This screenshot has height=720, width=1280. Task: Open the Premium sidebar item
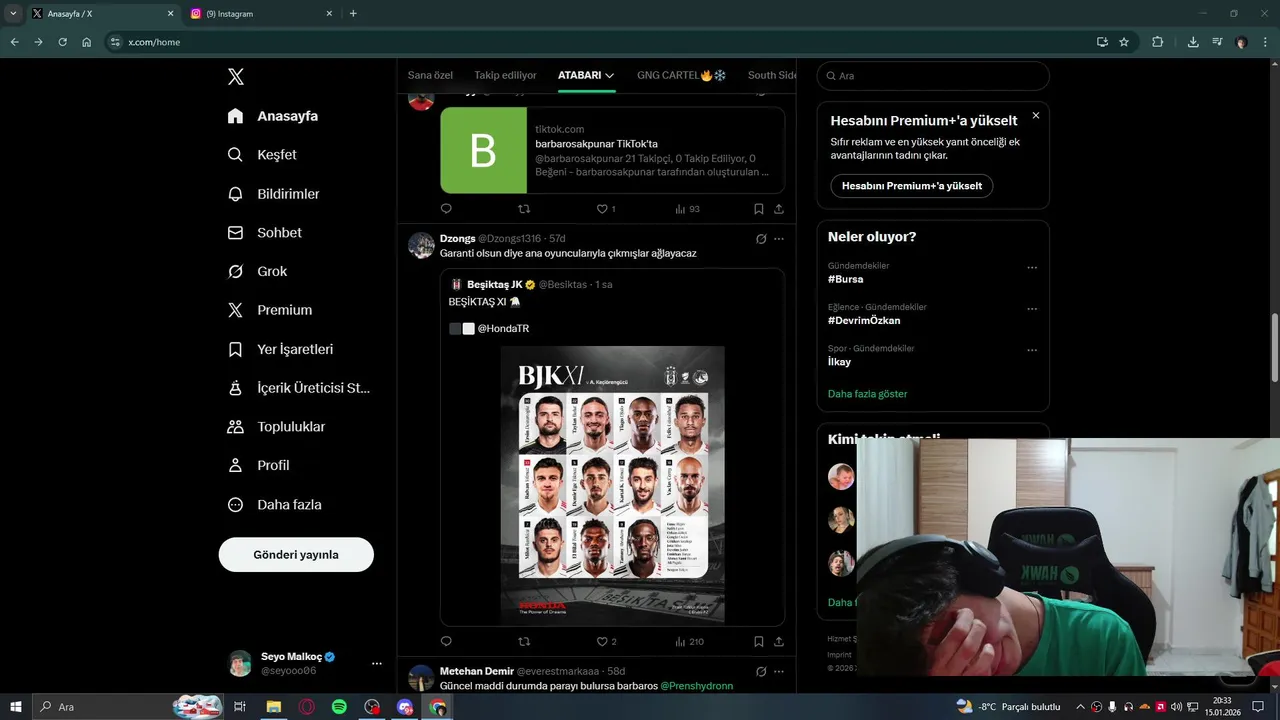coord(270,310)
